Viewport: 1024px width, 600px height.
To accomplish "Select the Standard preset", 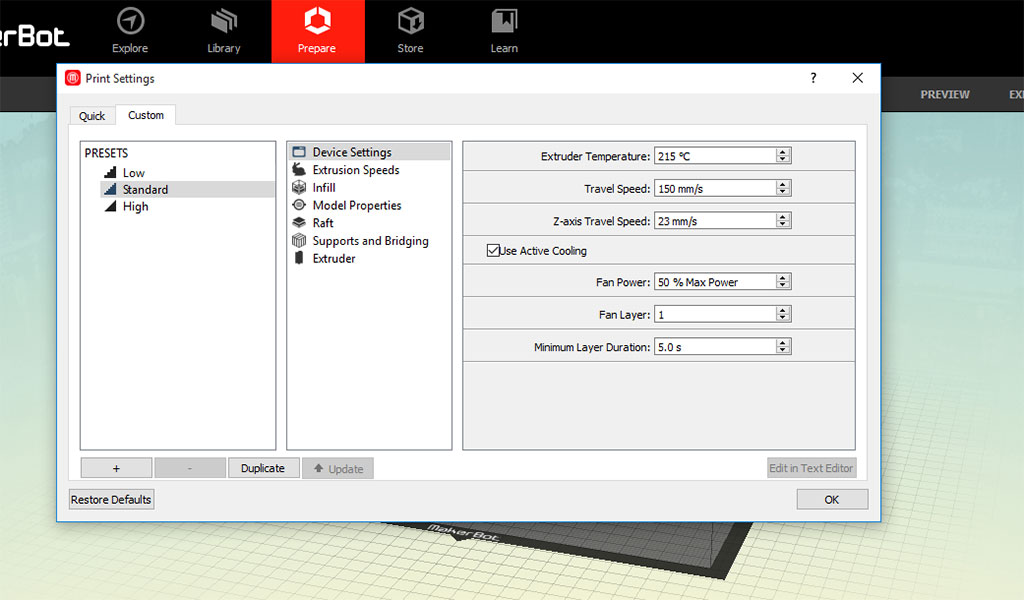I will click(187, 189).
